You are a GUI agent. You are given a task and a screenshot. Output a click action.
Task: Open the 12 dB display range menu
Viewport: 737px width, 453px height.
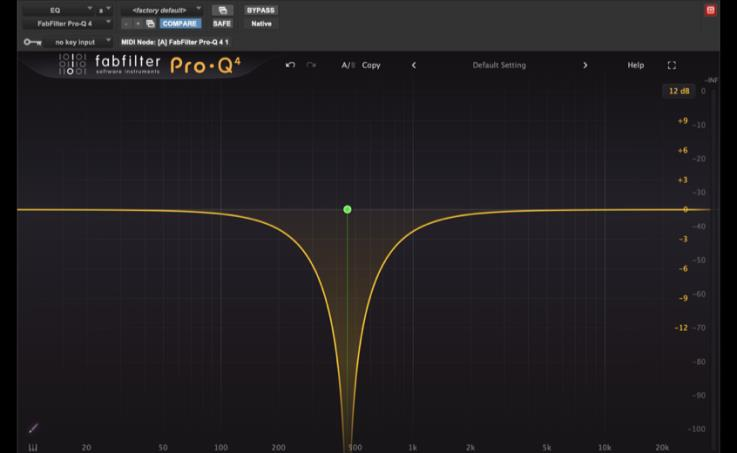coord(679,91)
